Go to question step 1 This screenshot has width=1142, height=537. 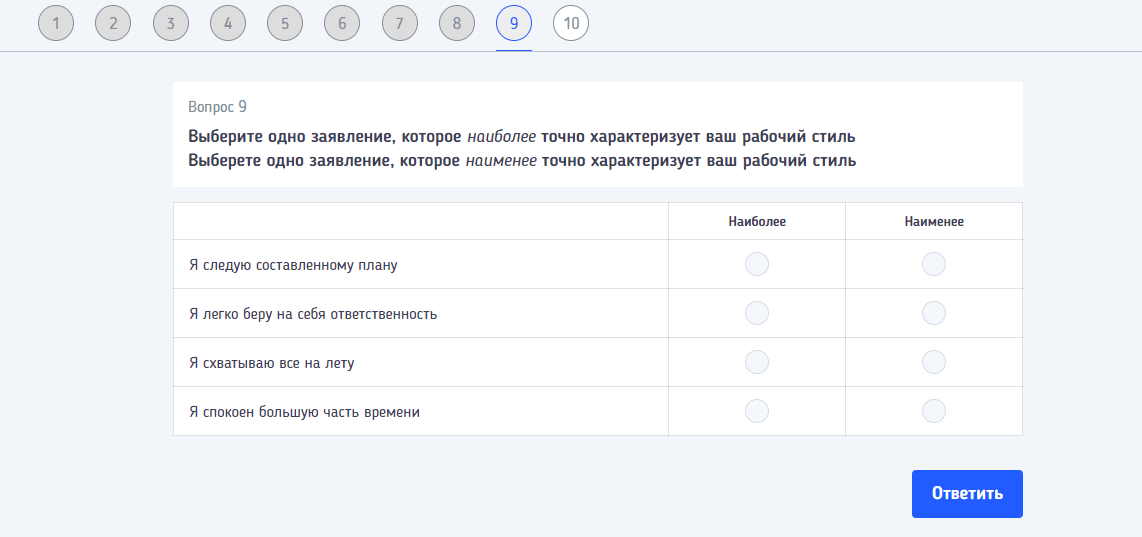point(56,23)
